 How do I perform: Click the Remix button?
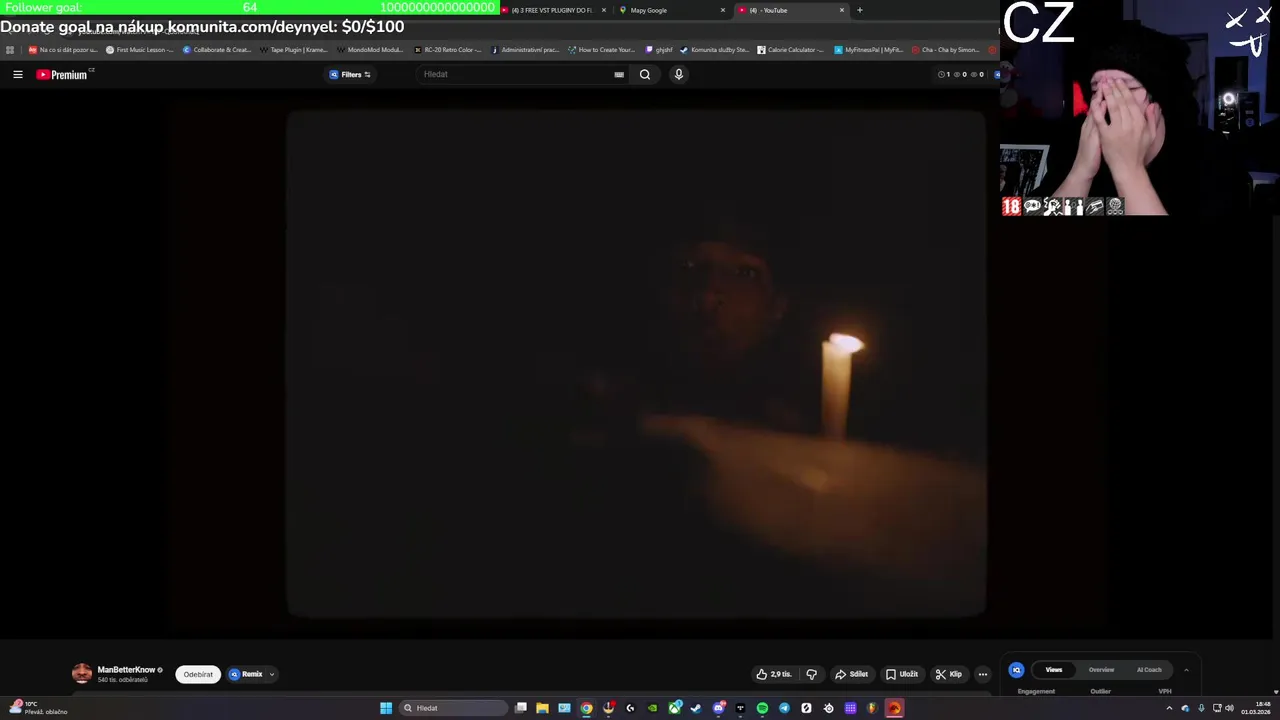[x=246, y=674]
